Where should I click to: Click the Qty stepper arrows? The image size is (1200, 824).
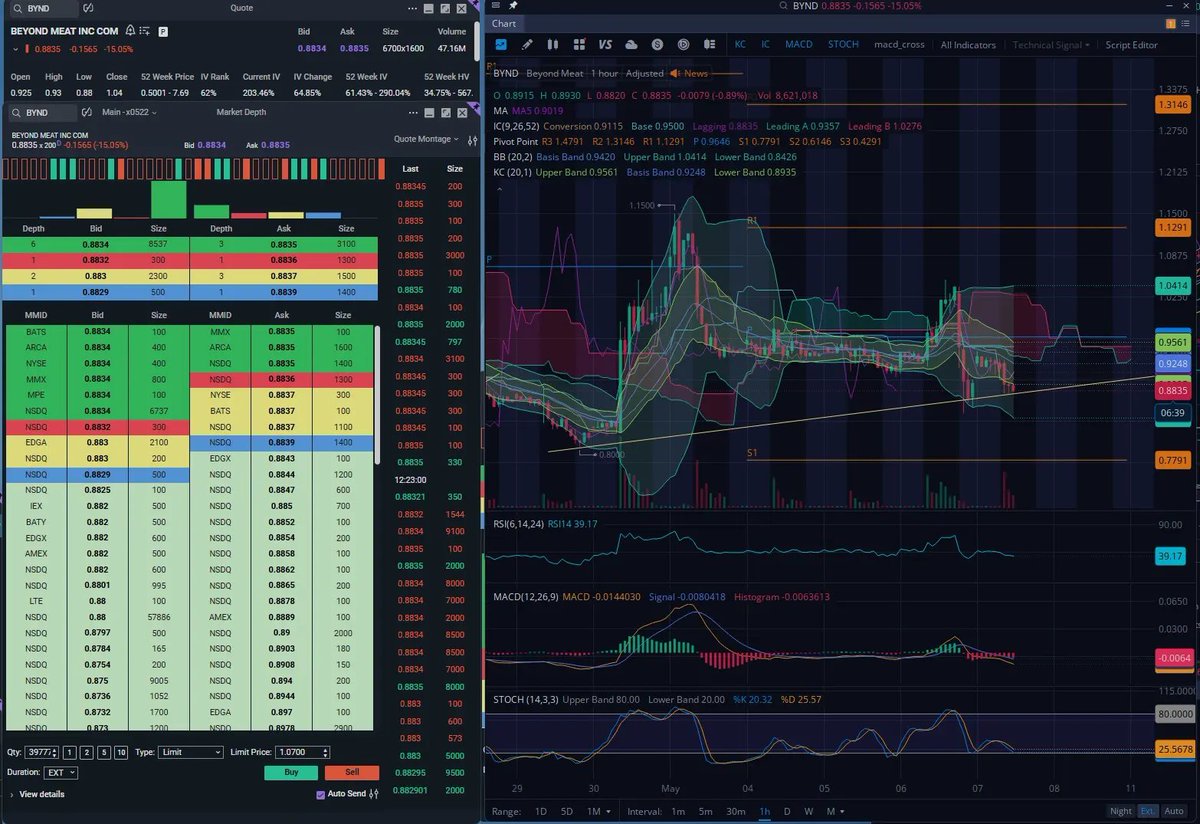pos(56,752)
